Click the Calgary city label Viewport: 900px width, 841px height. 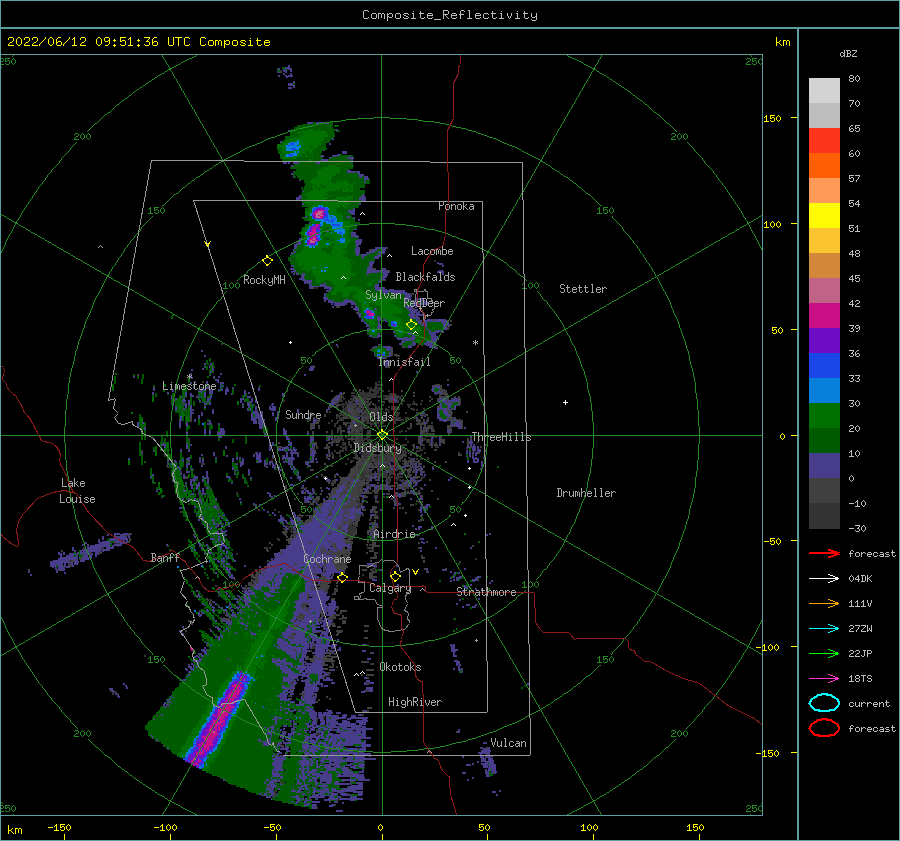click(x=390, y=588)
